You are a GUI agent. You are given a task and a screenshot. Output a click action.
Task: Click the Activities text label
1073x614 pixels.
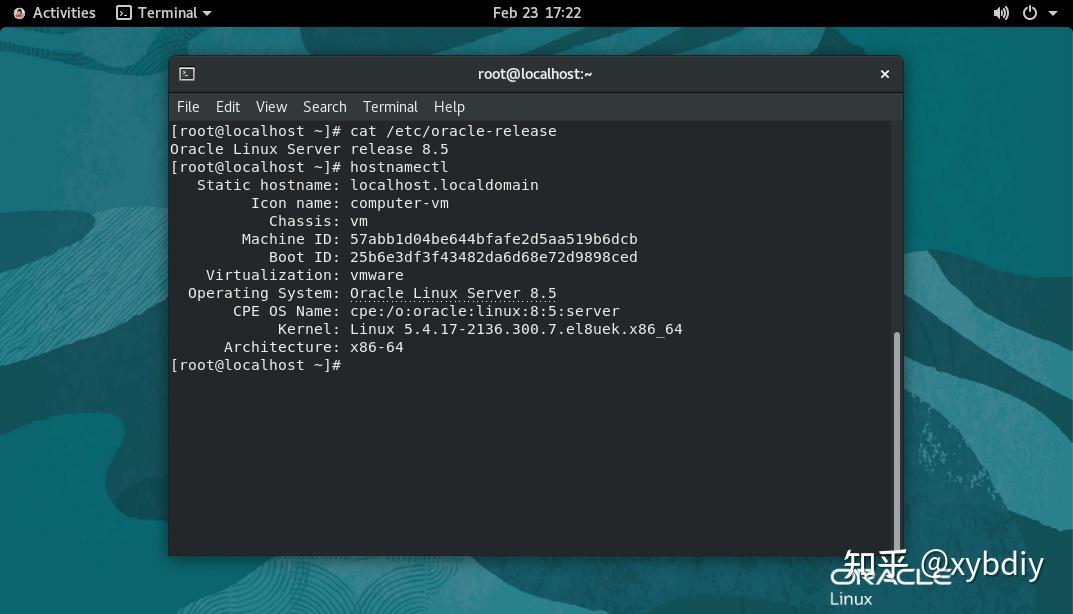[63, 12]
